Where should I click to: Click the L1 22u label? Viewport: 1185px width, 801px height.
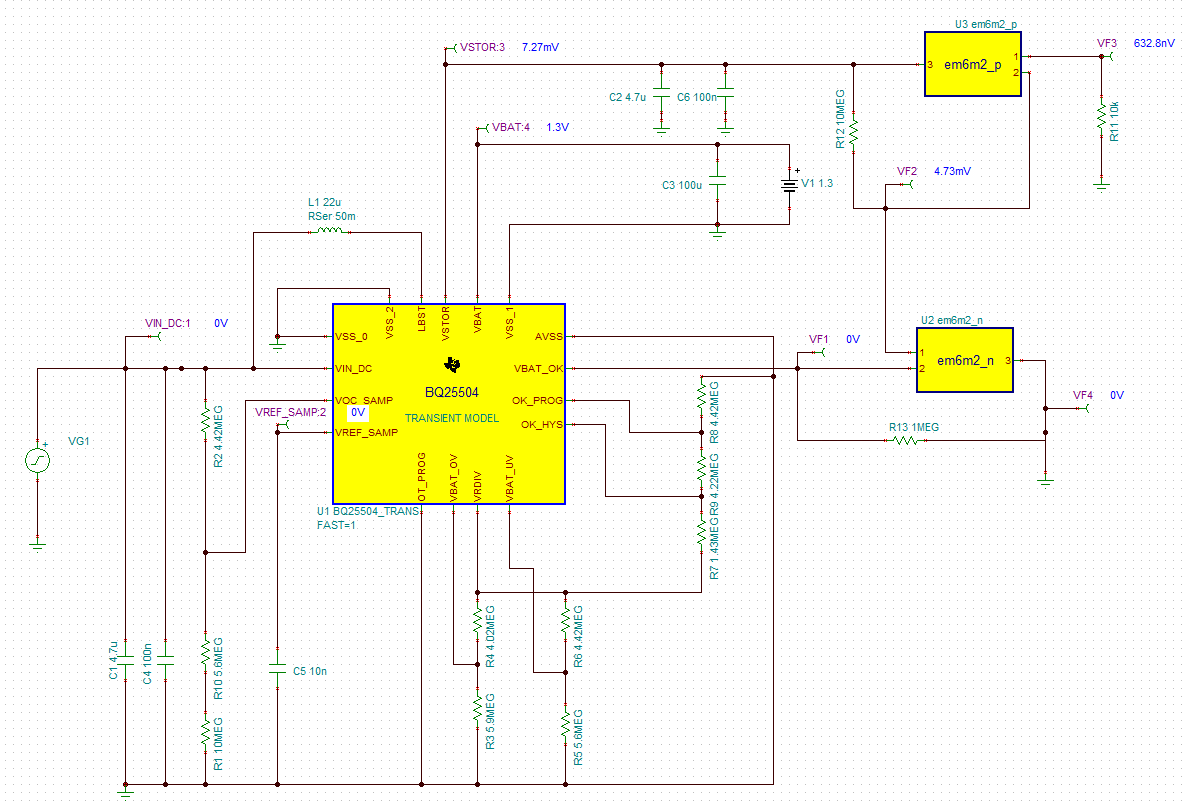324,203
